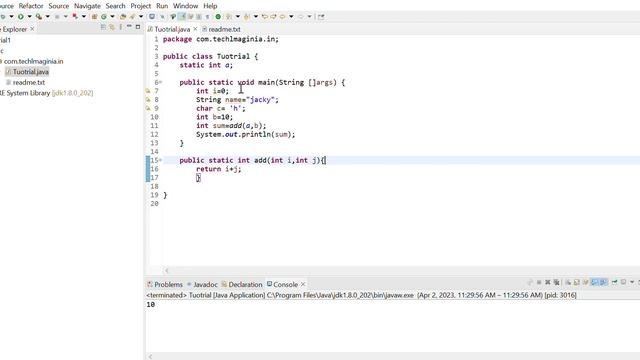Toggle Link with Editor in Package Explorer
The width and height of the screenshot is (640, 360).
pyautogui.click(x=112, y=27)
